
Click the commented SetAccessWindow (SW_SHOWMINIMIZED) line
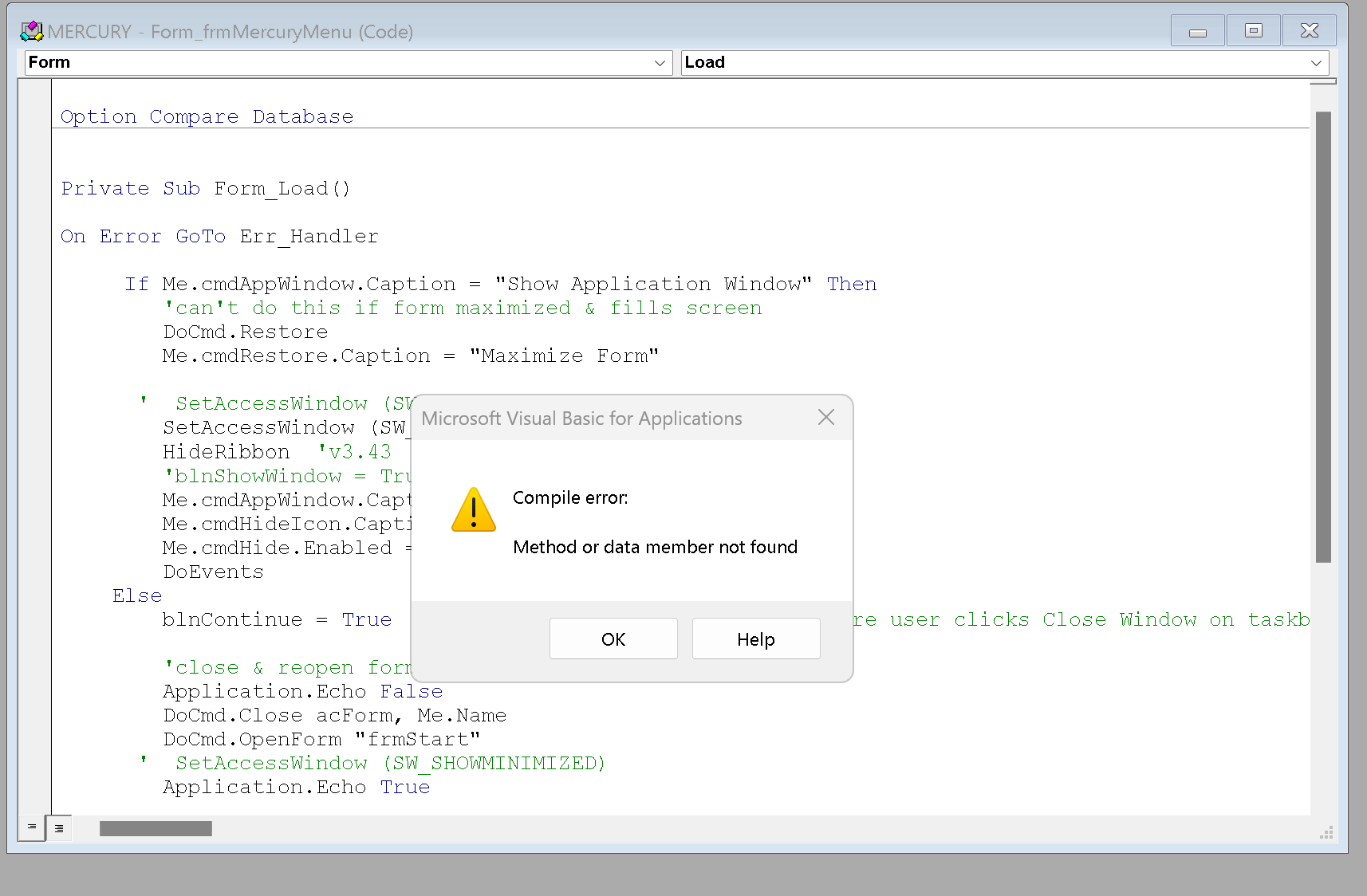pos(373,763)
